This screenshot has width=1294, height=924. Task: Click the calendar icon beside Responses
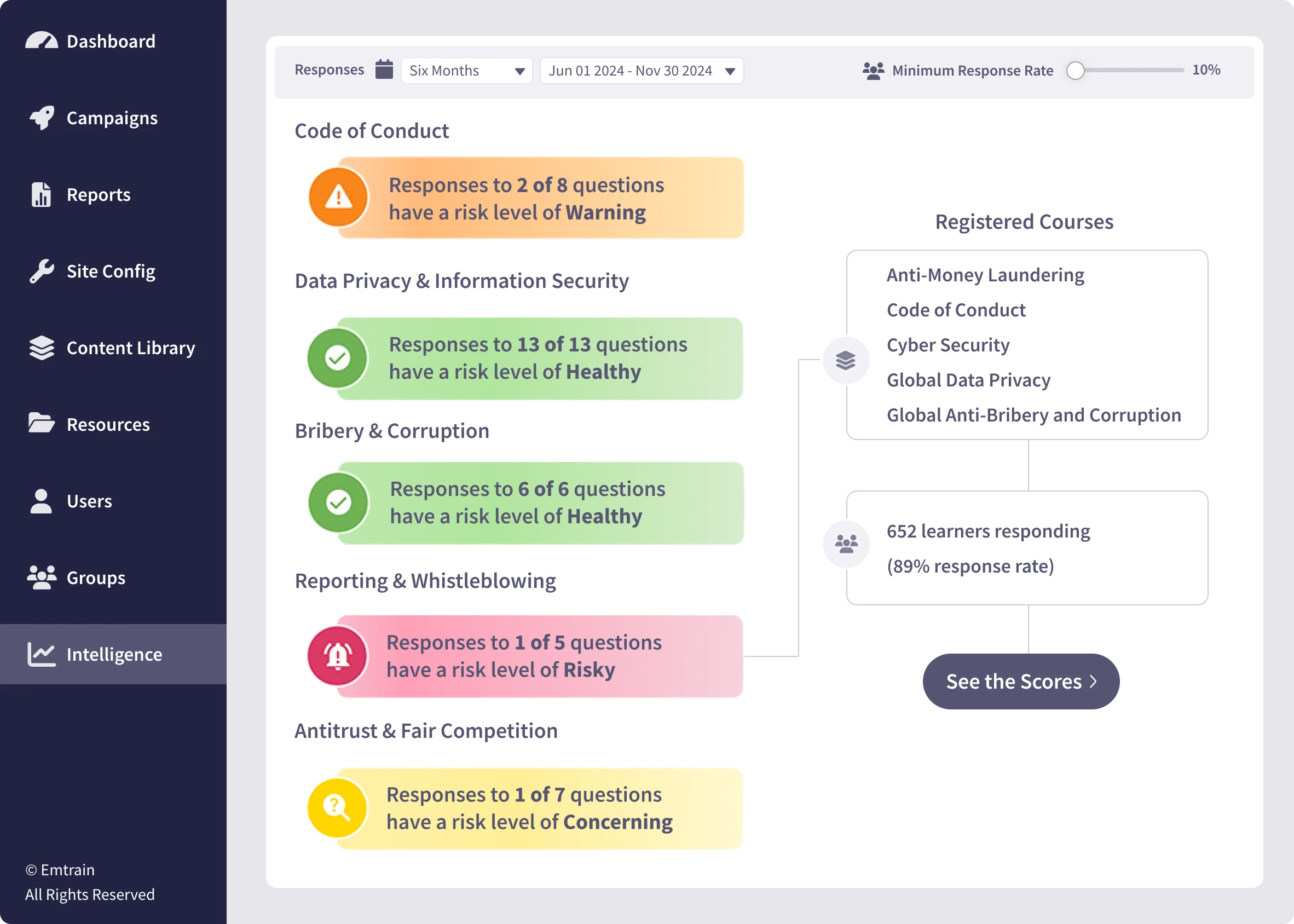[384, 70]
